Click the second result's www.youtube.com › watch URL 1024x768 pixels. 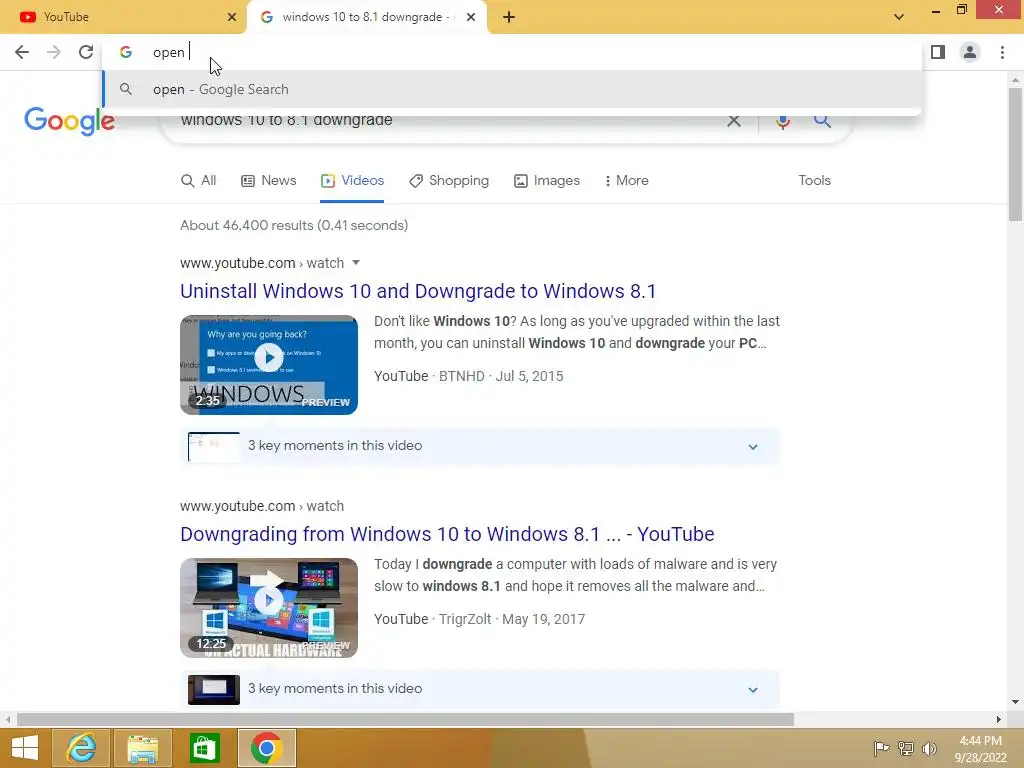262,506
